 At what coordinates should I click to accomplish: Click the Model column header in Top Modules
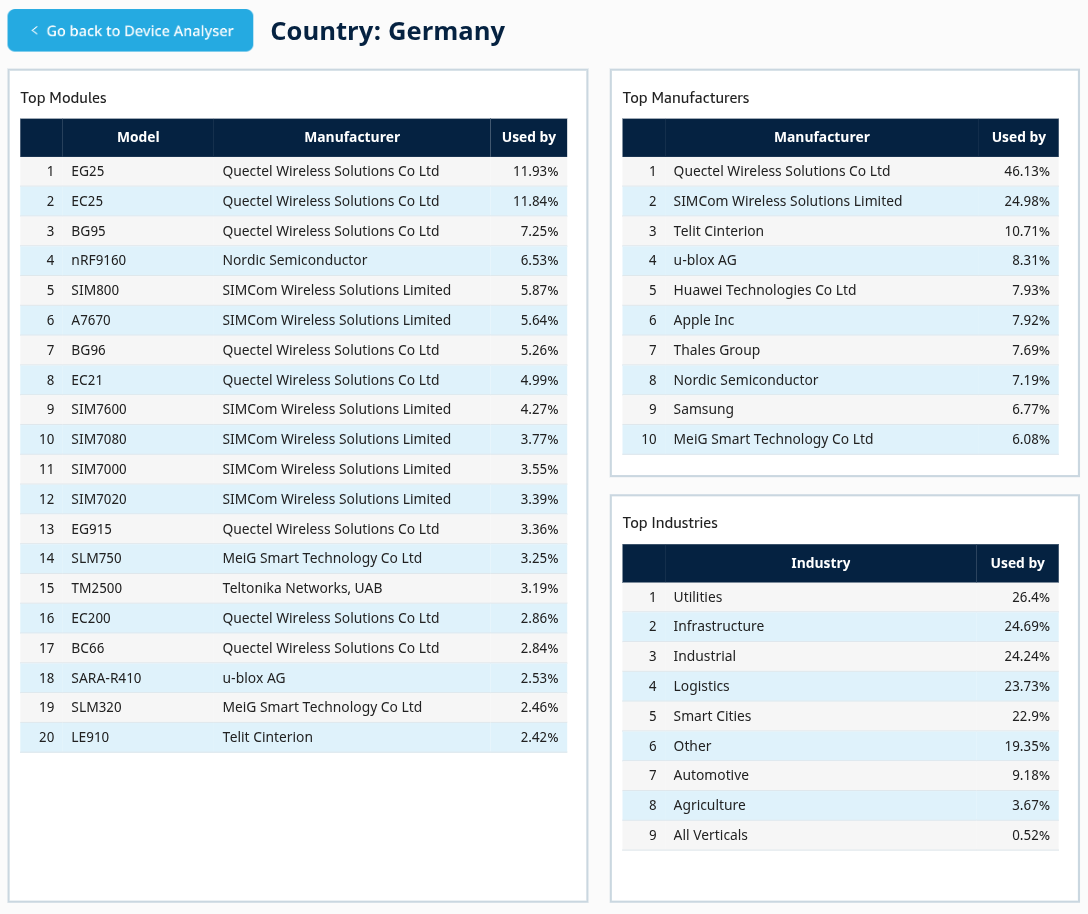138,137
